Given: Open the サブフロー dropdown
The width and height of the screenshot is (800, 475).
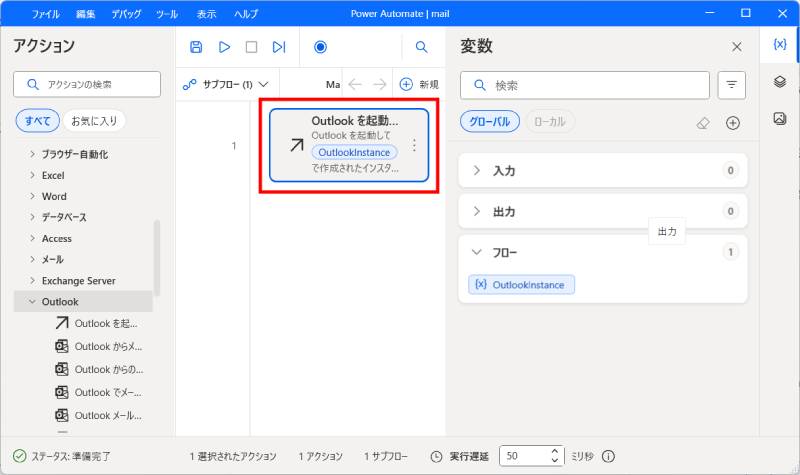Looking at the screenshot, I should click(226, 84).
